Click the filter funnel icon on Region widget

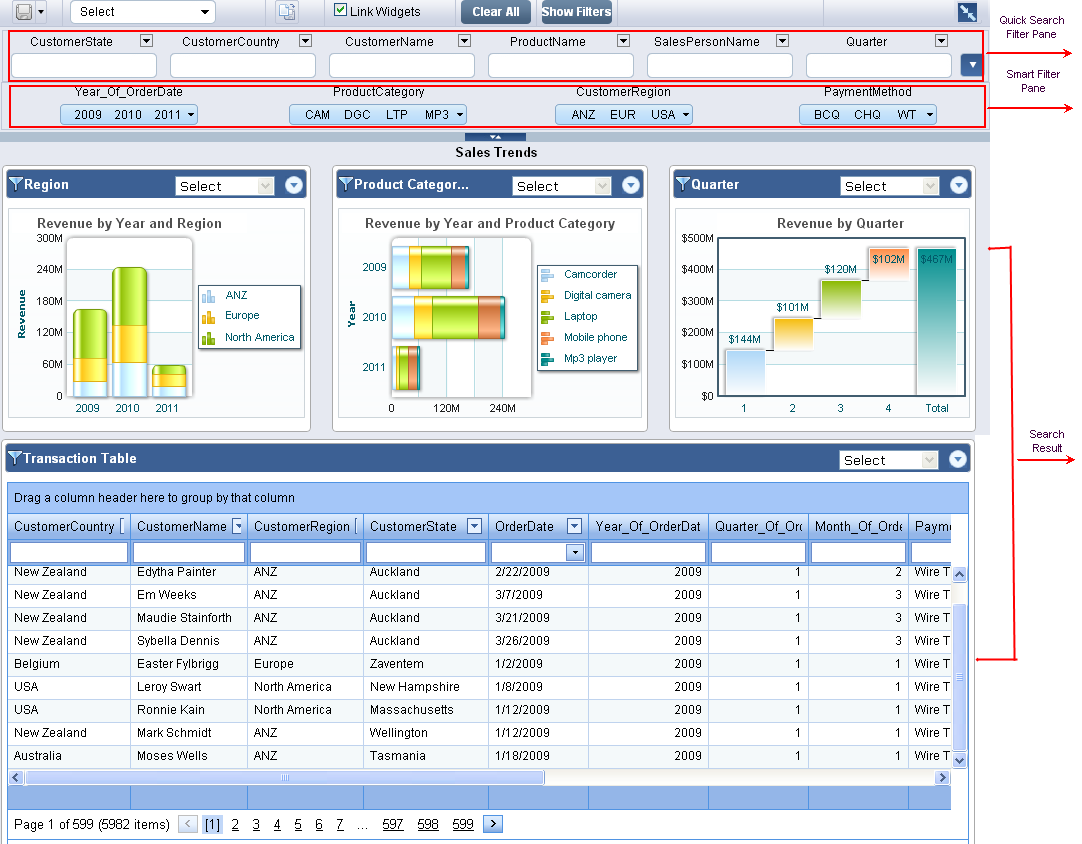tap(17, 185)
